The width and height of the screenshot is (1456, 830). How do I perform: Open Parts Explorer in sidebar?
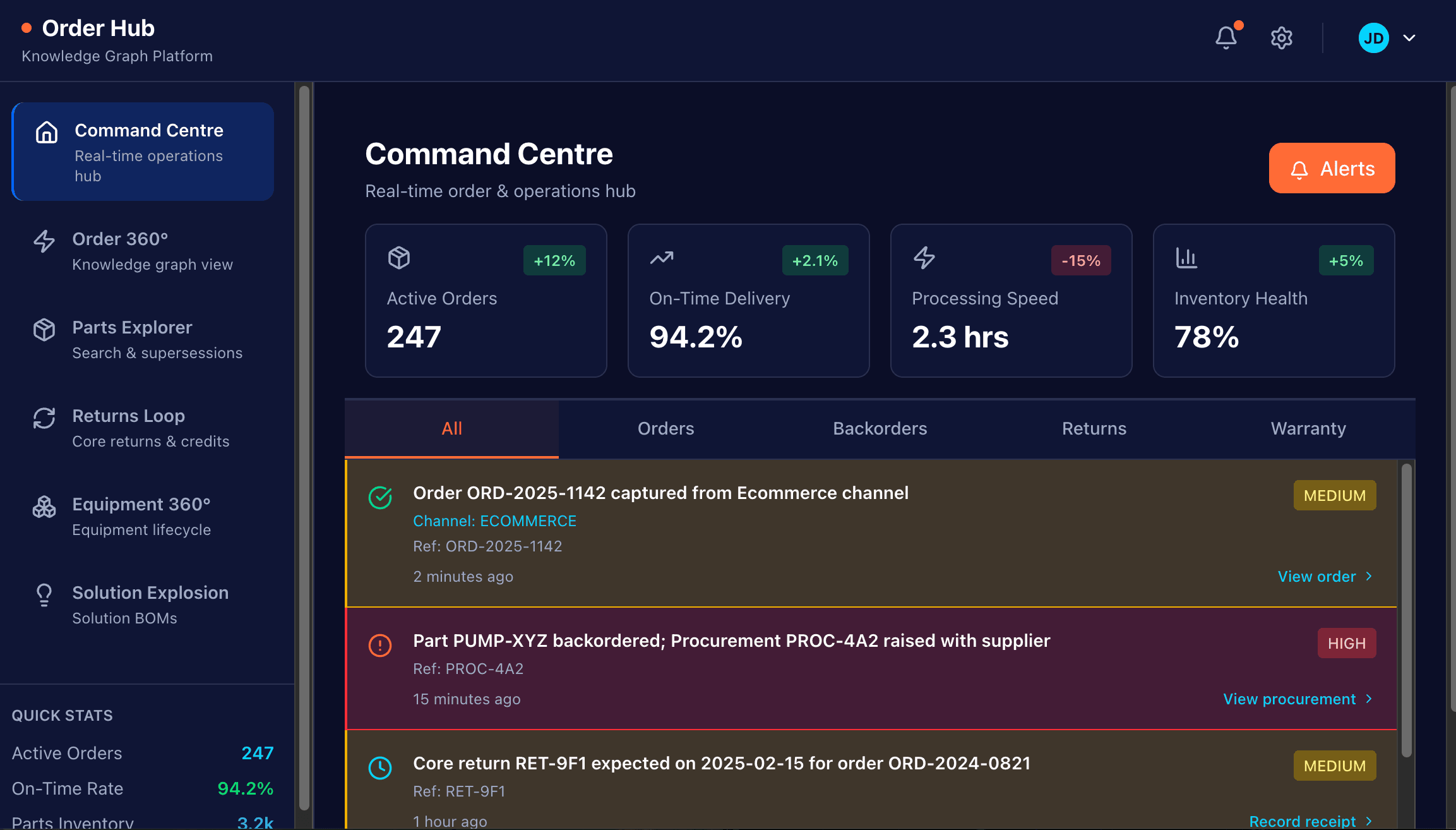click(x=143, y=339)
